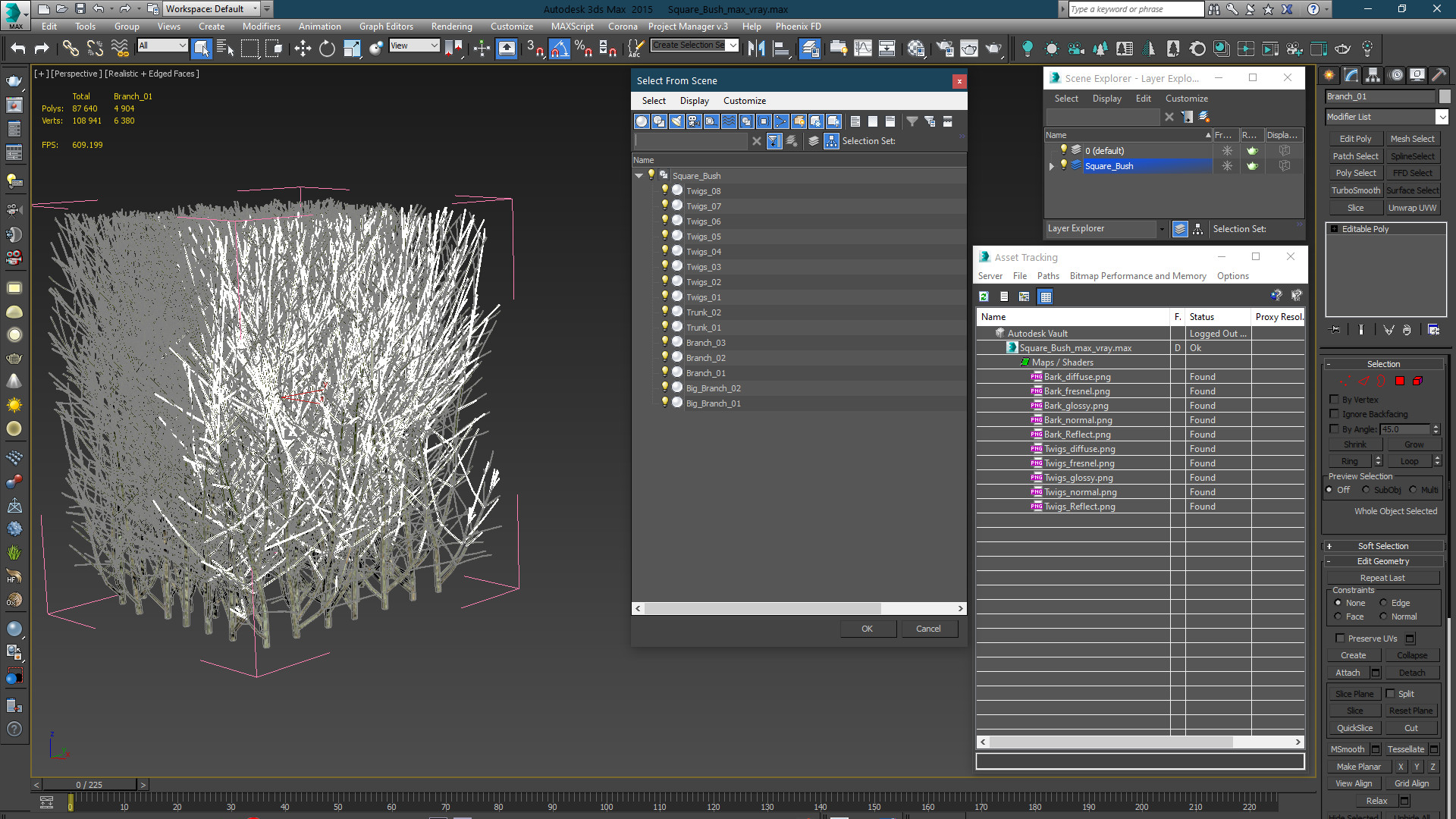
Task: Check the Ignore Backfacing option
Action: (1334, 413)
